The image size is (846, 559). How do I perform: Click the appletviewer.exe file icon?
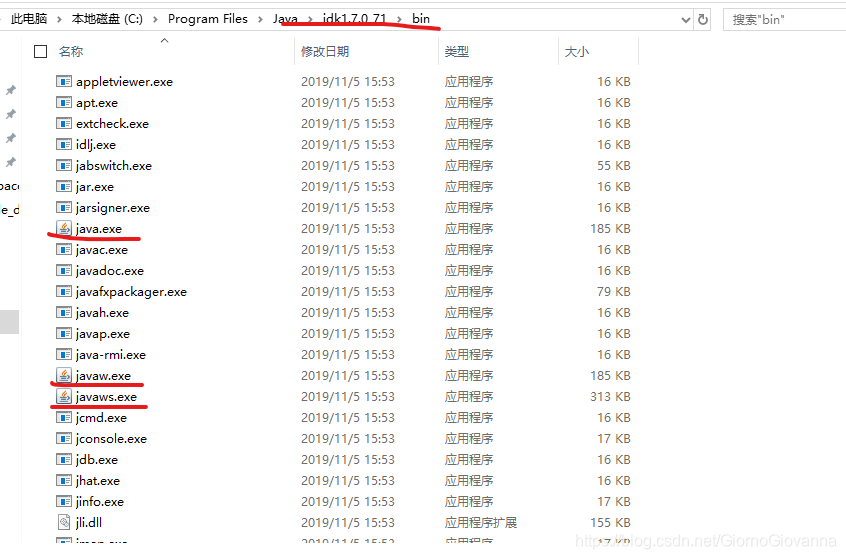click(x=64, y=81)
